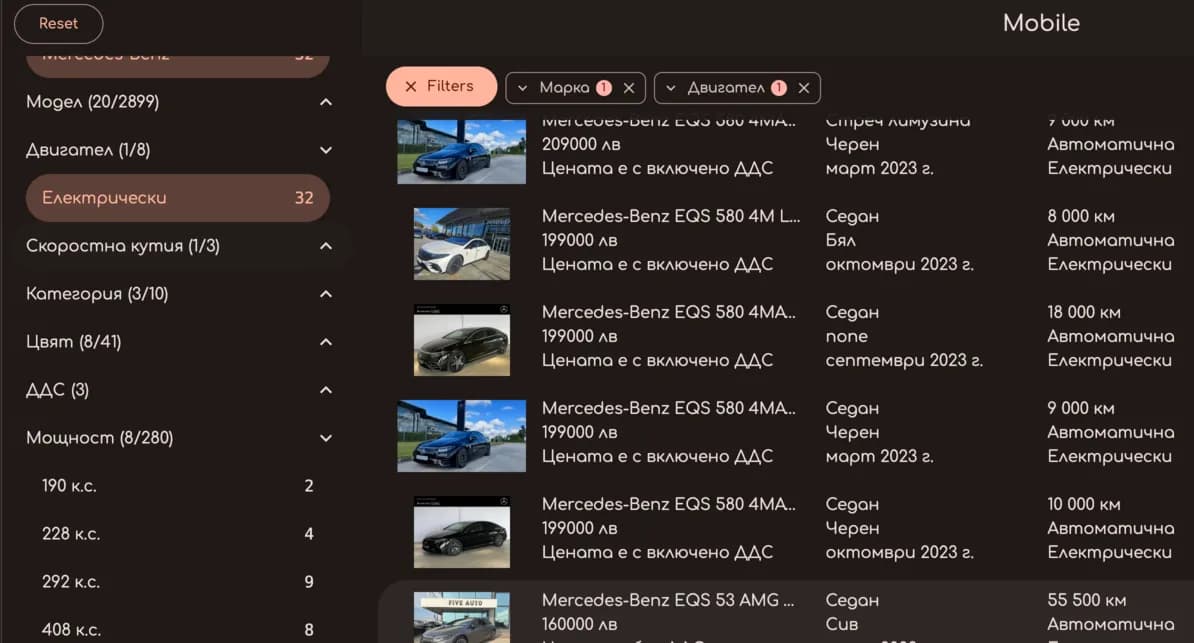This screenshot has height=643, width=1194.
Task: Expand the Модел (20/2899) section
Action: click(x=325, y=102)
